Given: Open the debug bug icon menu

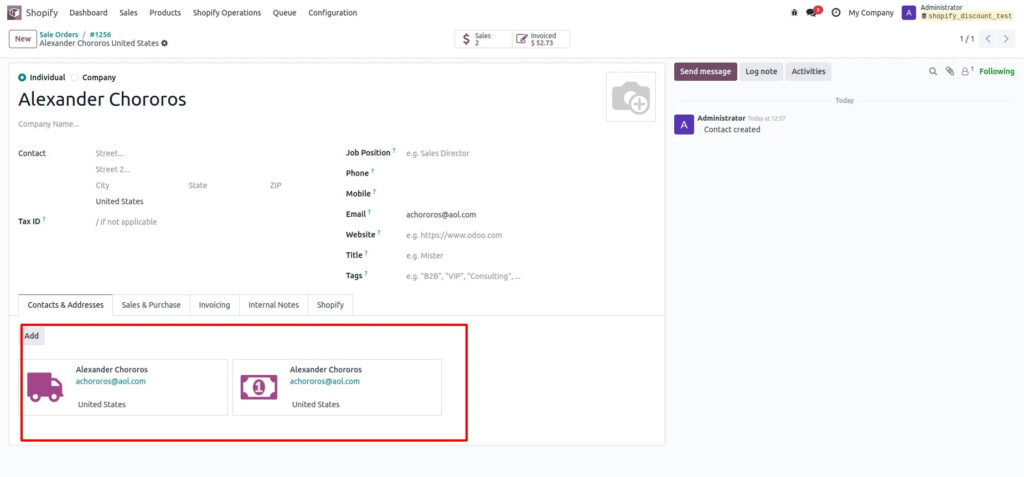Looking at the screenshot, I should point(795,13).
